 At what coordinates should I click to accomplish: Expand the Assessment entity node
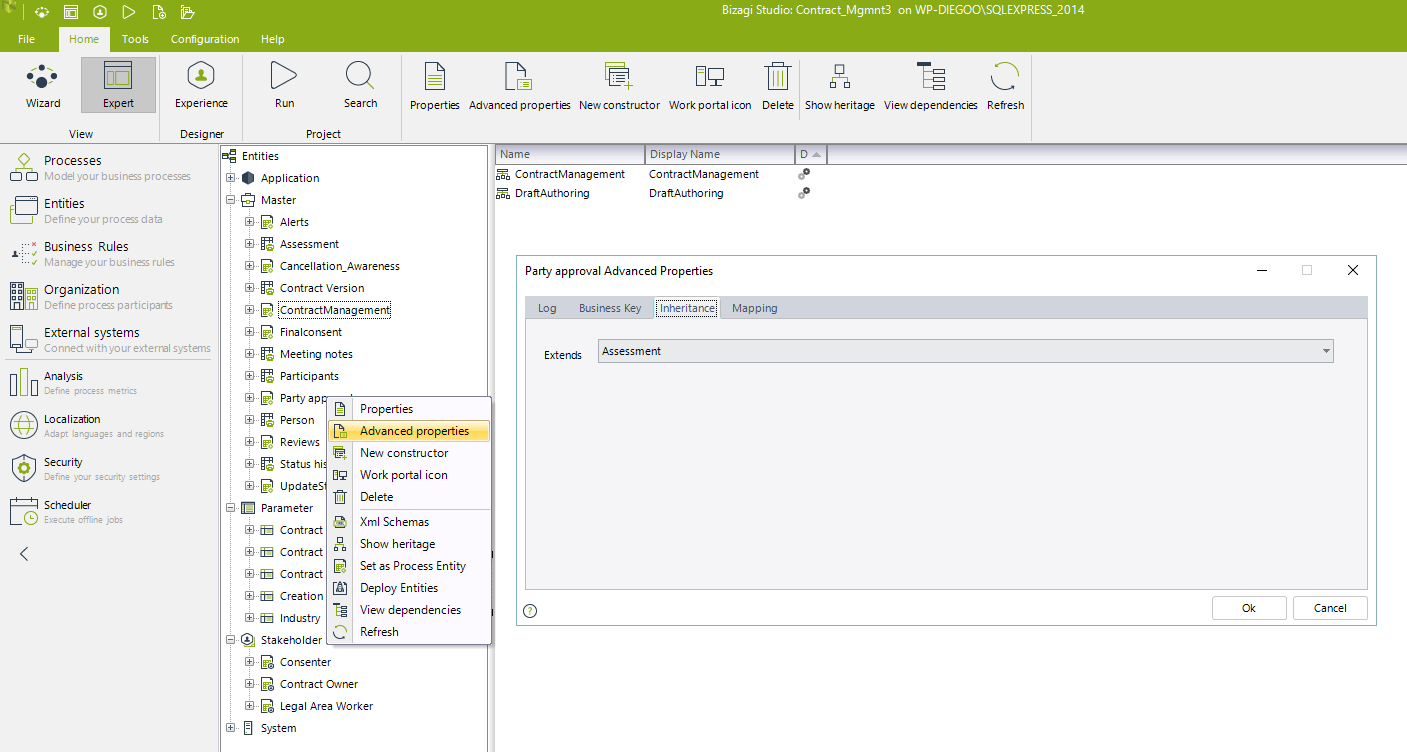(x=249, y=244)
